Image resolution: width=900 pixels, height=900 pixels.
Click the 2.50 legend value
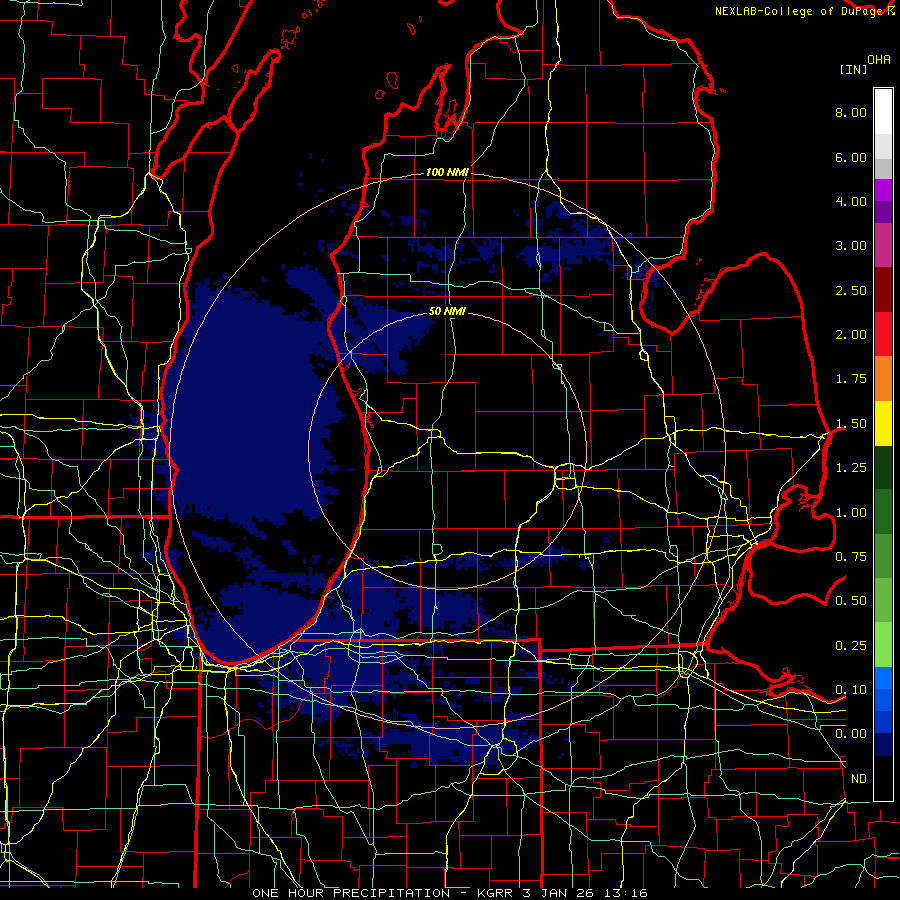851,290
